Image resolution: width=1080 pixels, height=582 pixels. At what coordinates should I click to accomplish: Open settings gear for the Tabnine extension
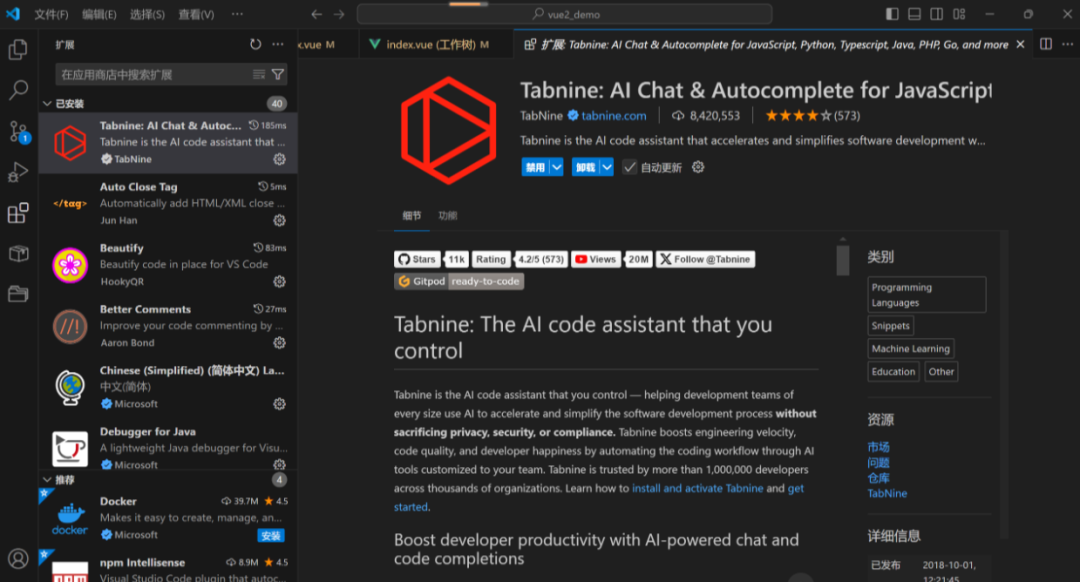pyautogui.click(x=278, y=160)
